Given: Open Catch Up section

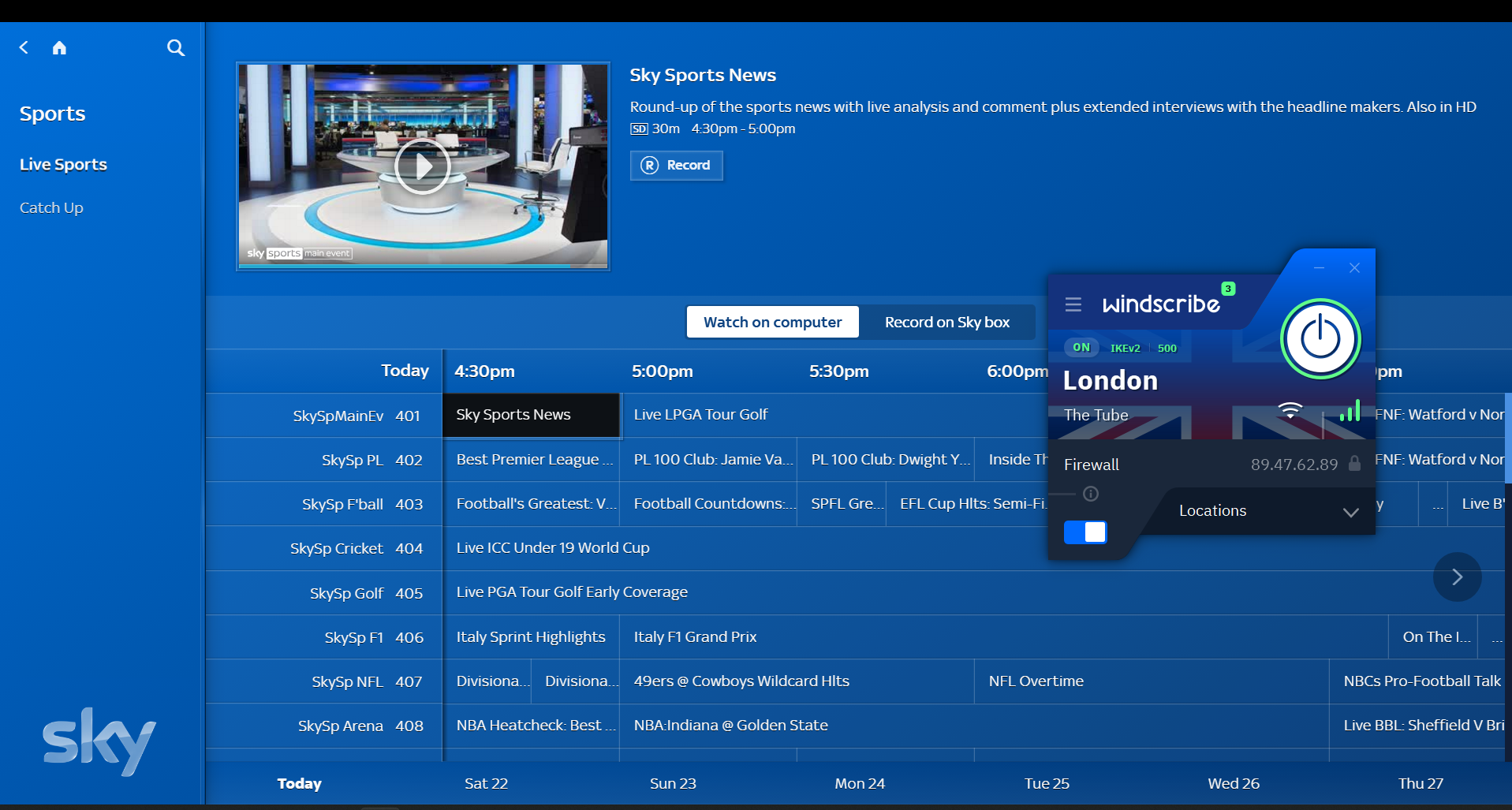Looking at the screenshot, I should click(x=51, y=207).
